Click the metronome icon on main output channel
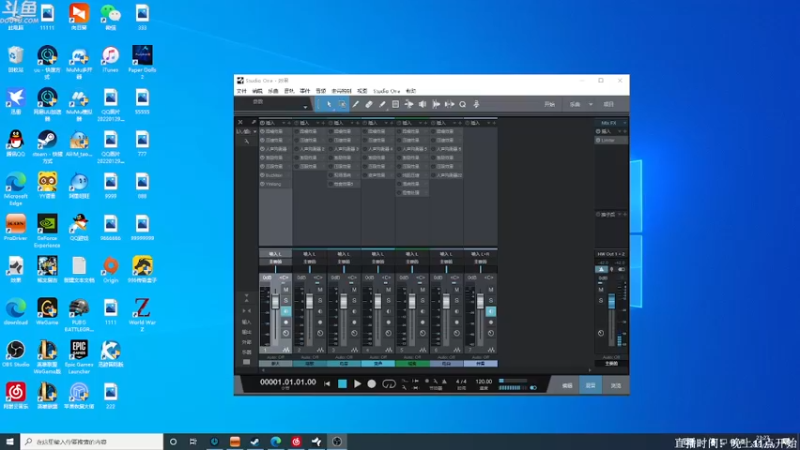 pos(602,269)
